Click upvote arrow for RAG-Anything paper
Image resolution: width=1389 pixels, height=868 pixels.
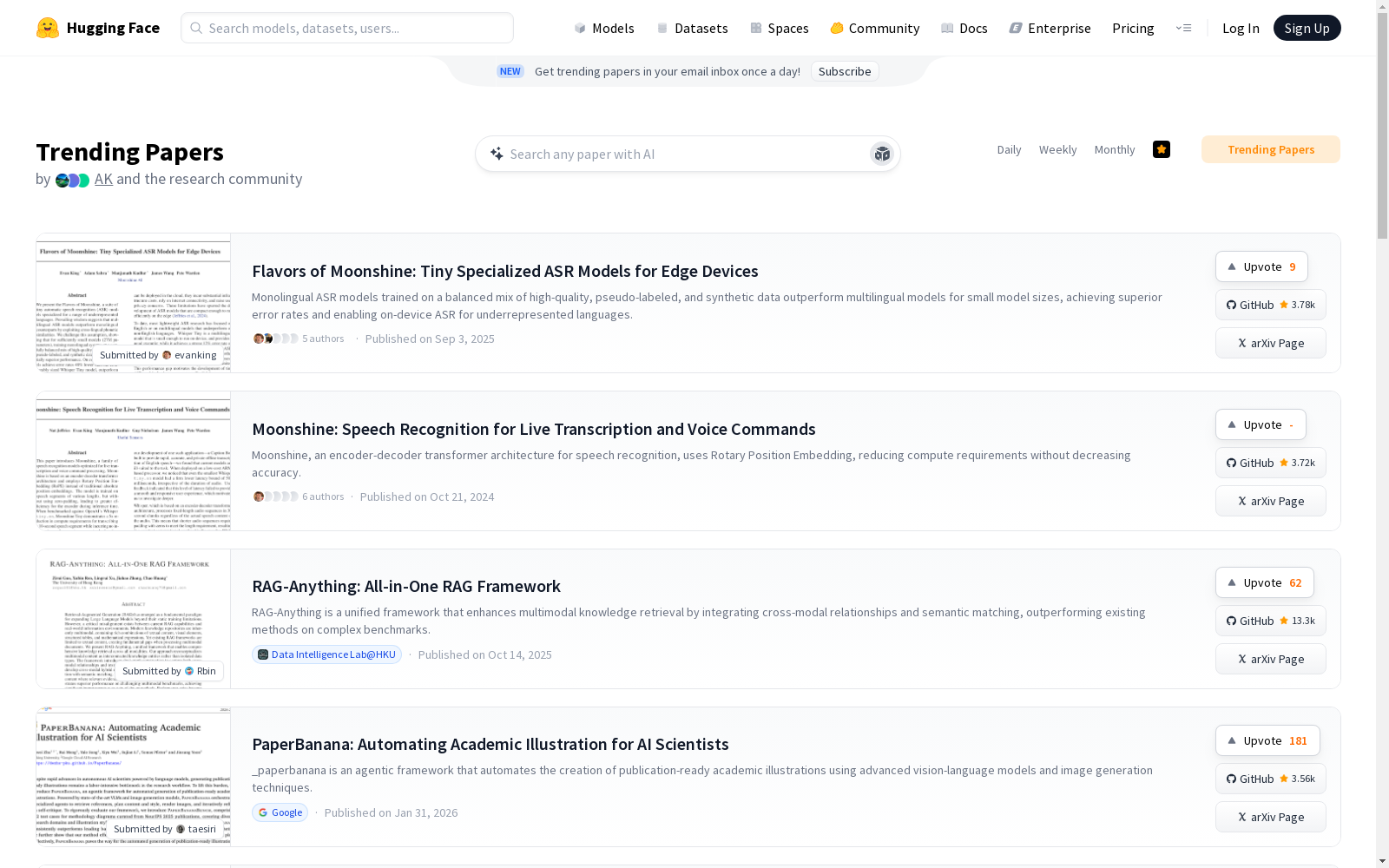pos(1232,582)
